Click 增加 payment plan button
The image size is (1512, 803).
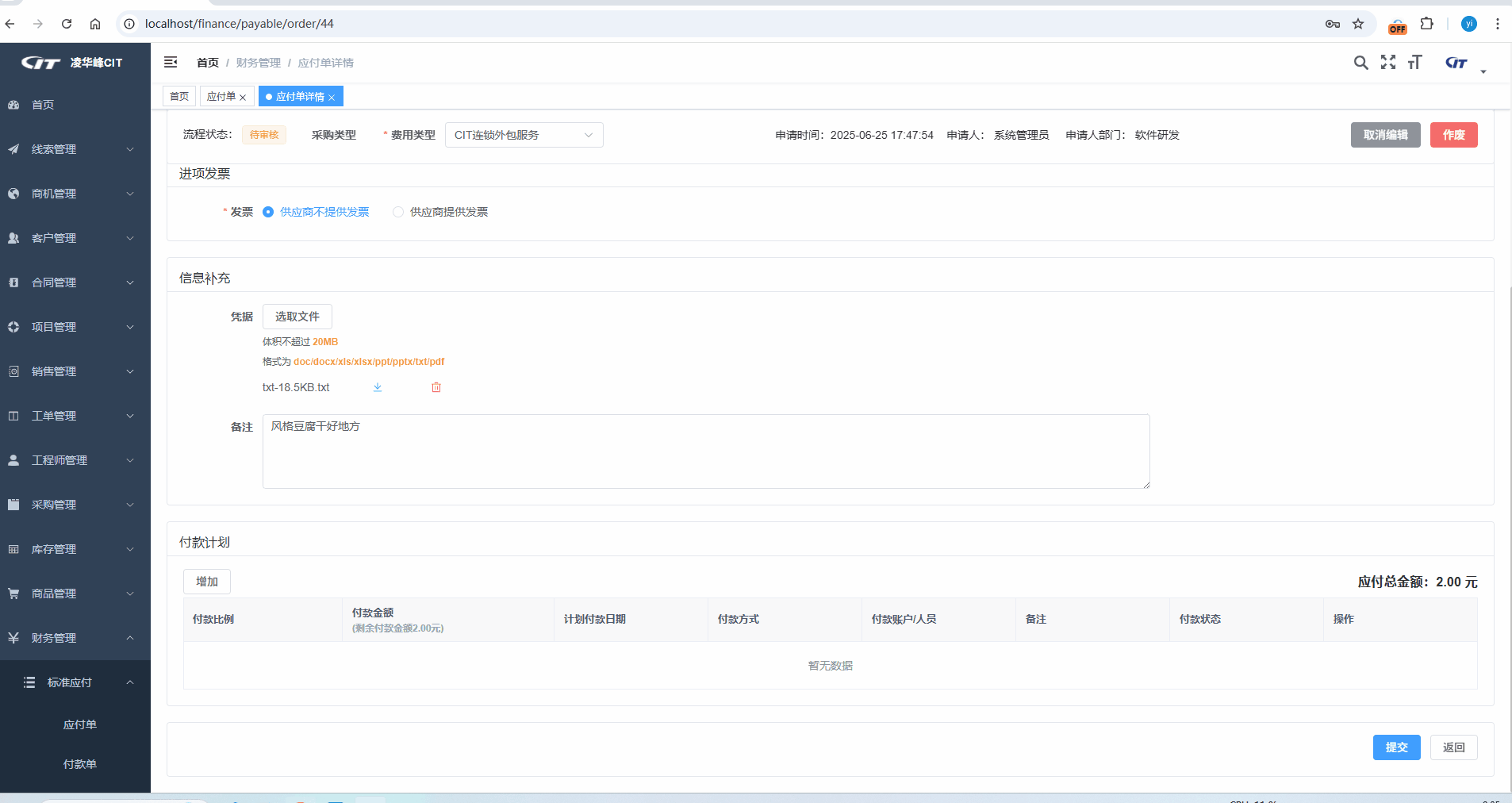pos(207,582)
